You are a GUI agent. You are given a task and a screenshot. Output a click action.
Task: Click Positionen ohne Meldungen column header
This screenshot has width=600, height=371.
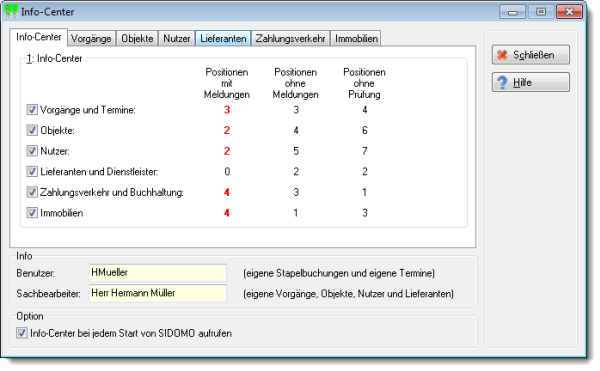click(x=295, y=83)
